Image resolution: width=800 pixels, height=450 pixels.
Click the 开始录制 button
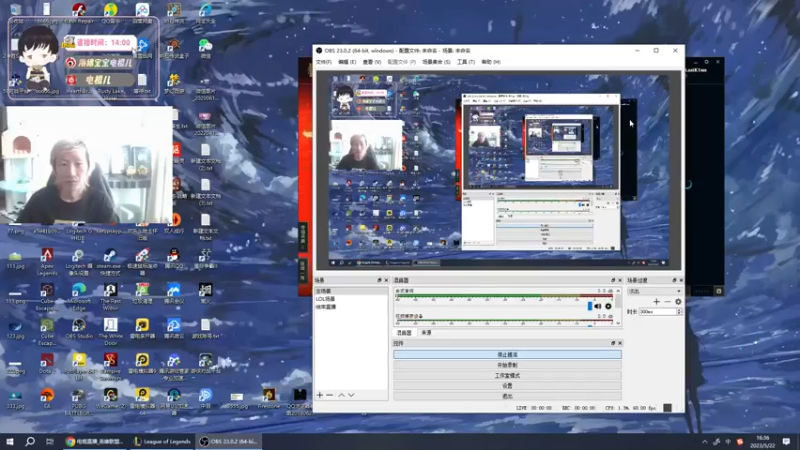(x=507, y=365)
